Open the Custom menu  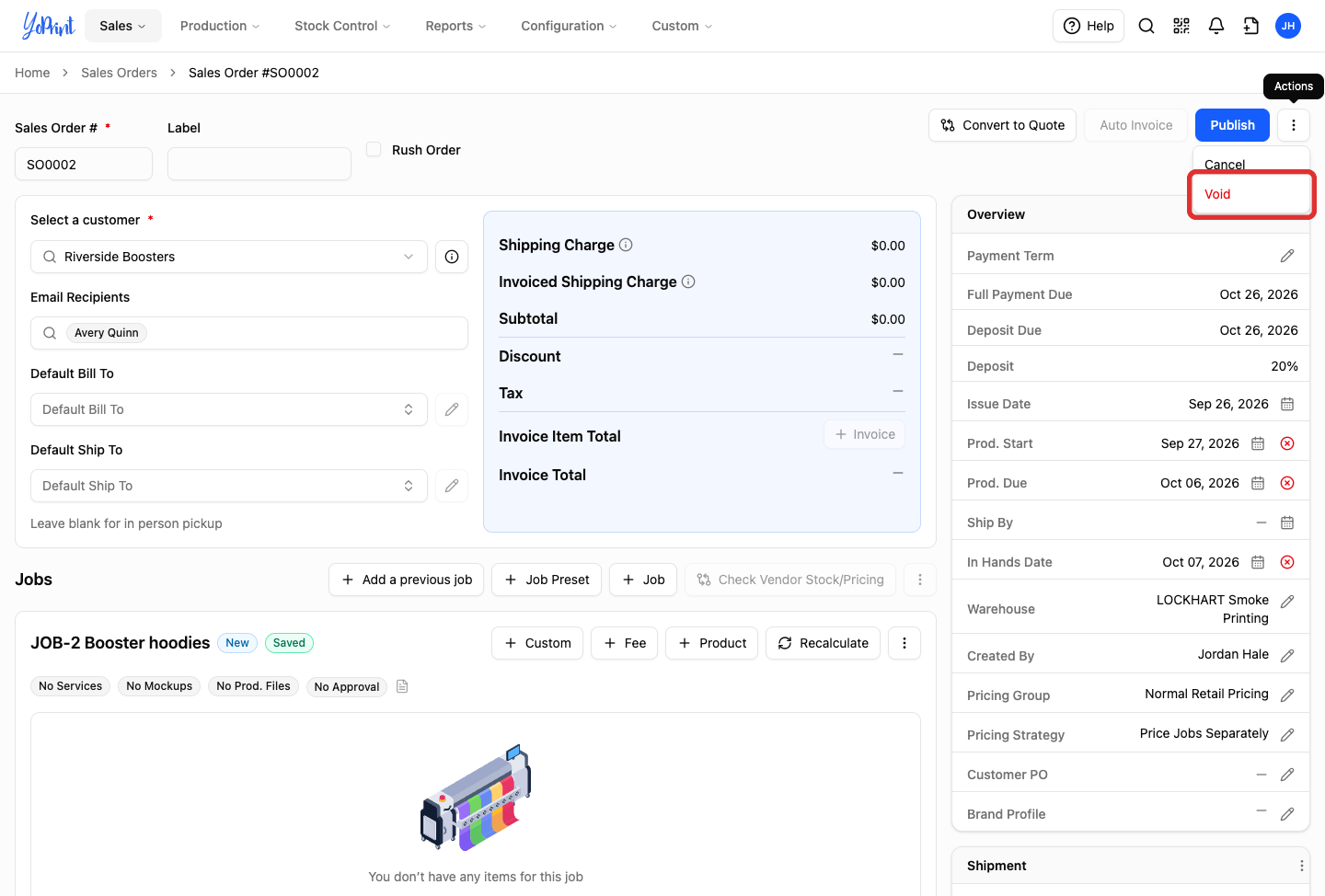coord(682,26)
